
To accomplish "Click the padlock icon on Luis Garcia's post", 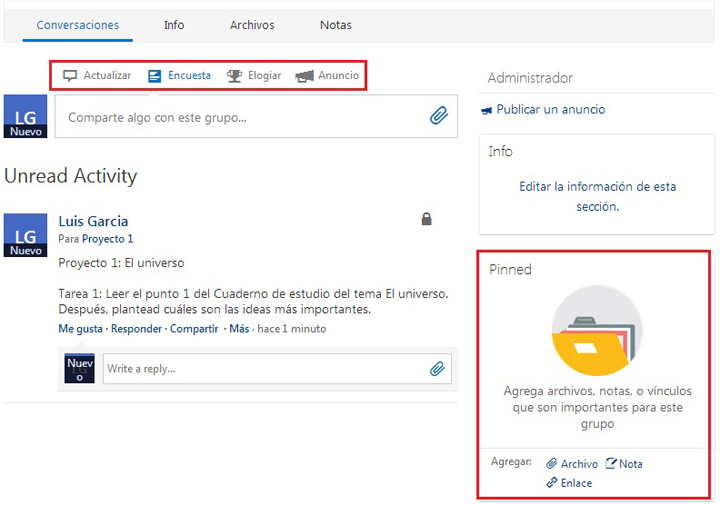I will click(427, 219).
